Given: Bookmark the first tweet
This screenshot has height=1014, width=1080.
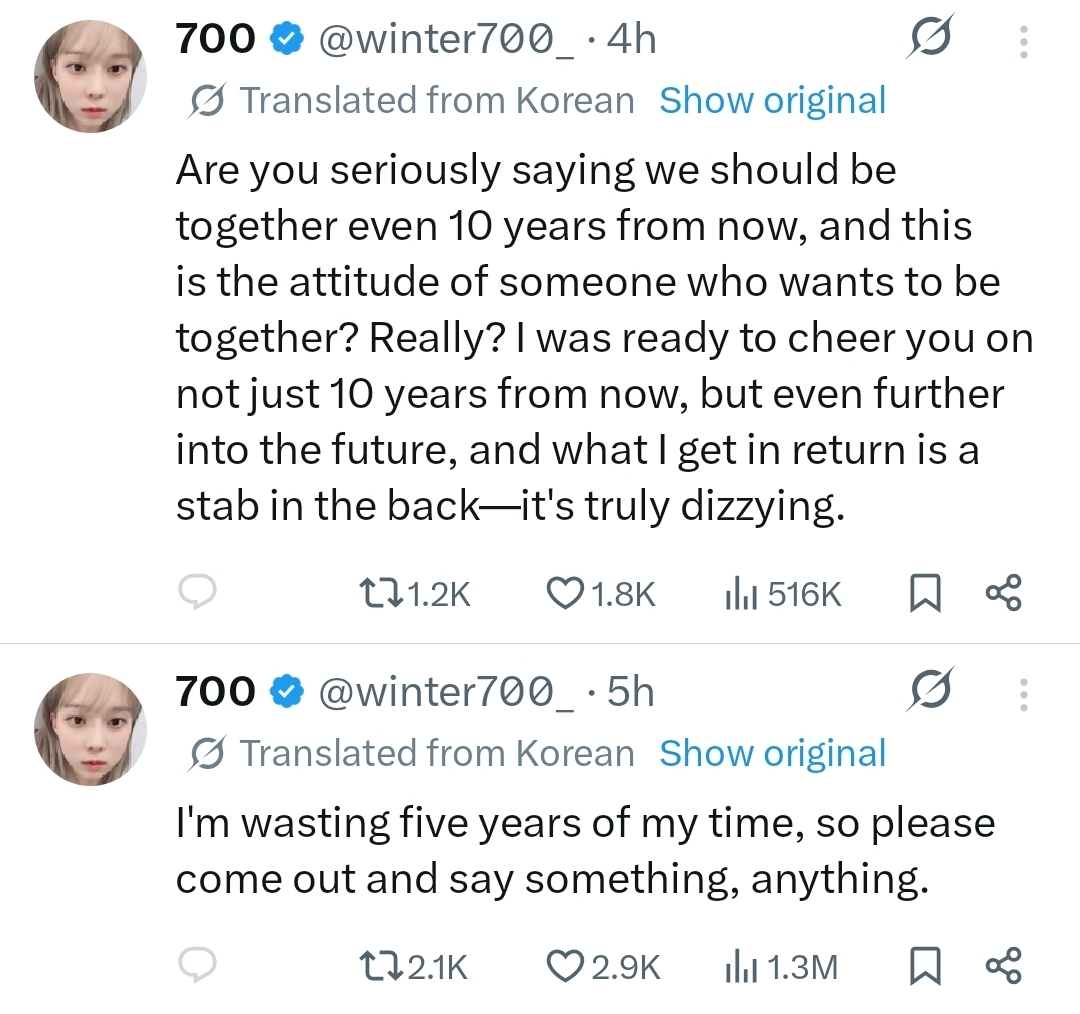Looking at the screenshot, I should [x=925, y=594].
